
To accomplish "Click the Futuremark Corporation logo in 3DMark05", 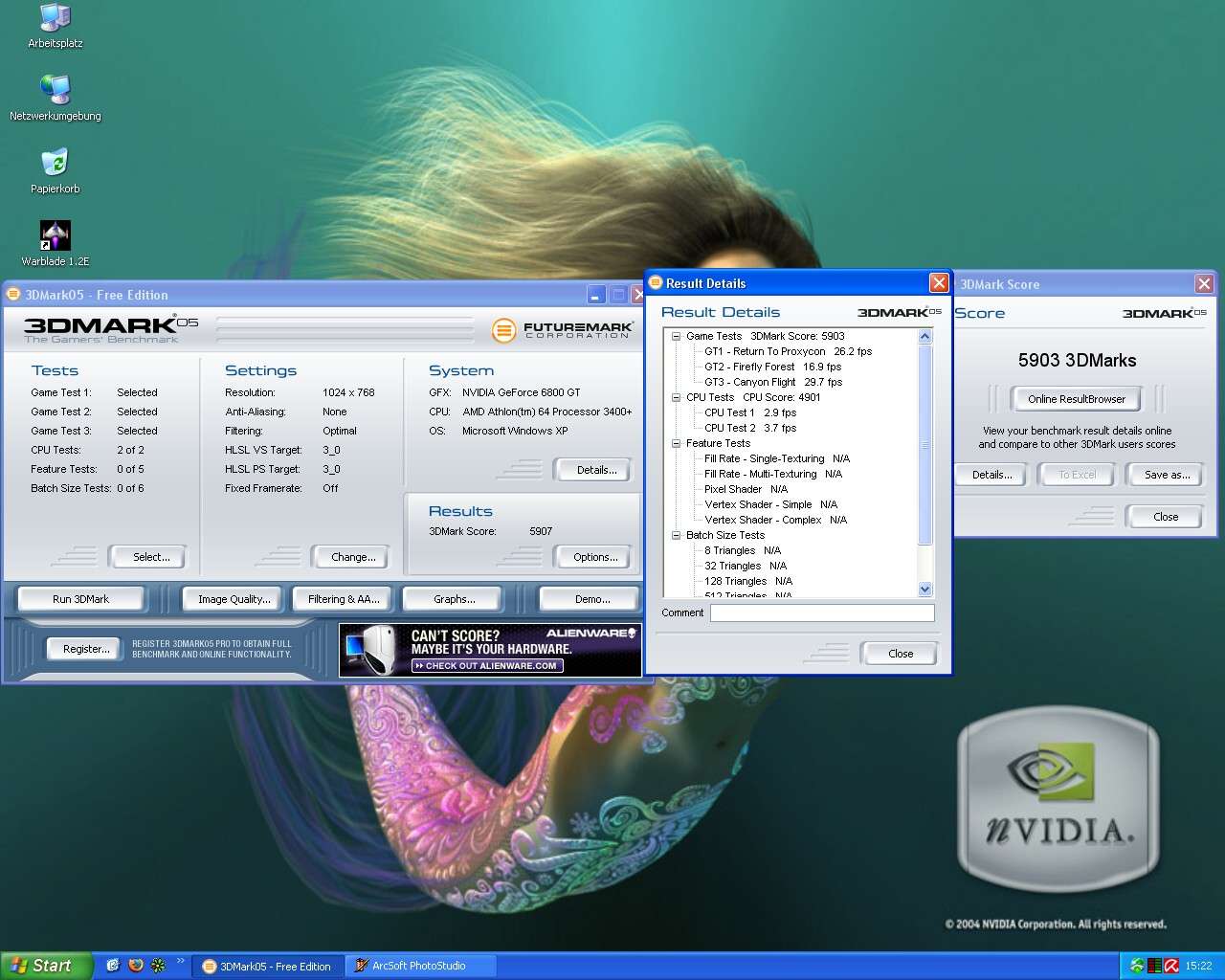I will click(x=562, y=330).
